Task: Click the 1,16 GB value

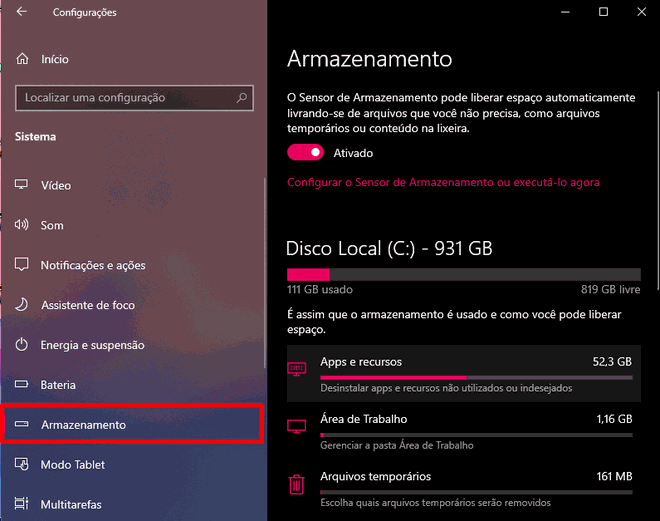Action: click(614, 419)
